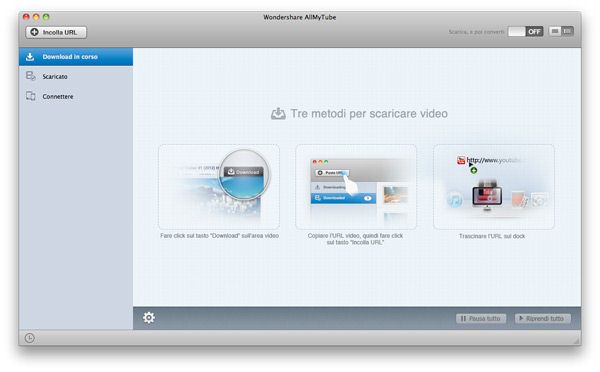The height and width of the screenshot is (372, 600).
Task: Click Pausa tutto button
Action: coord(481,318)
